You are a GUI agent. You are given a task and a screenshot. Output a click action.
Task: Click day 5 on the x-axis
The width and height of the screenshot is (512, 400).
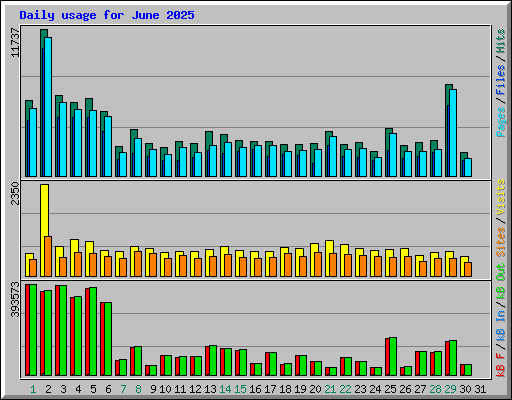[93, 389]
